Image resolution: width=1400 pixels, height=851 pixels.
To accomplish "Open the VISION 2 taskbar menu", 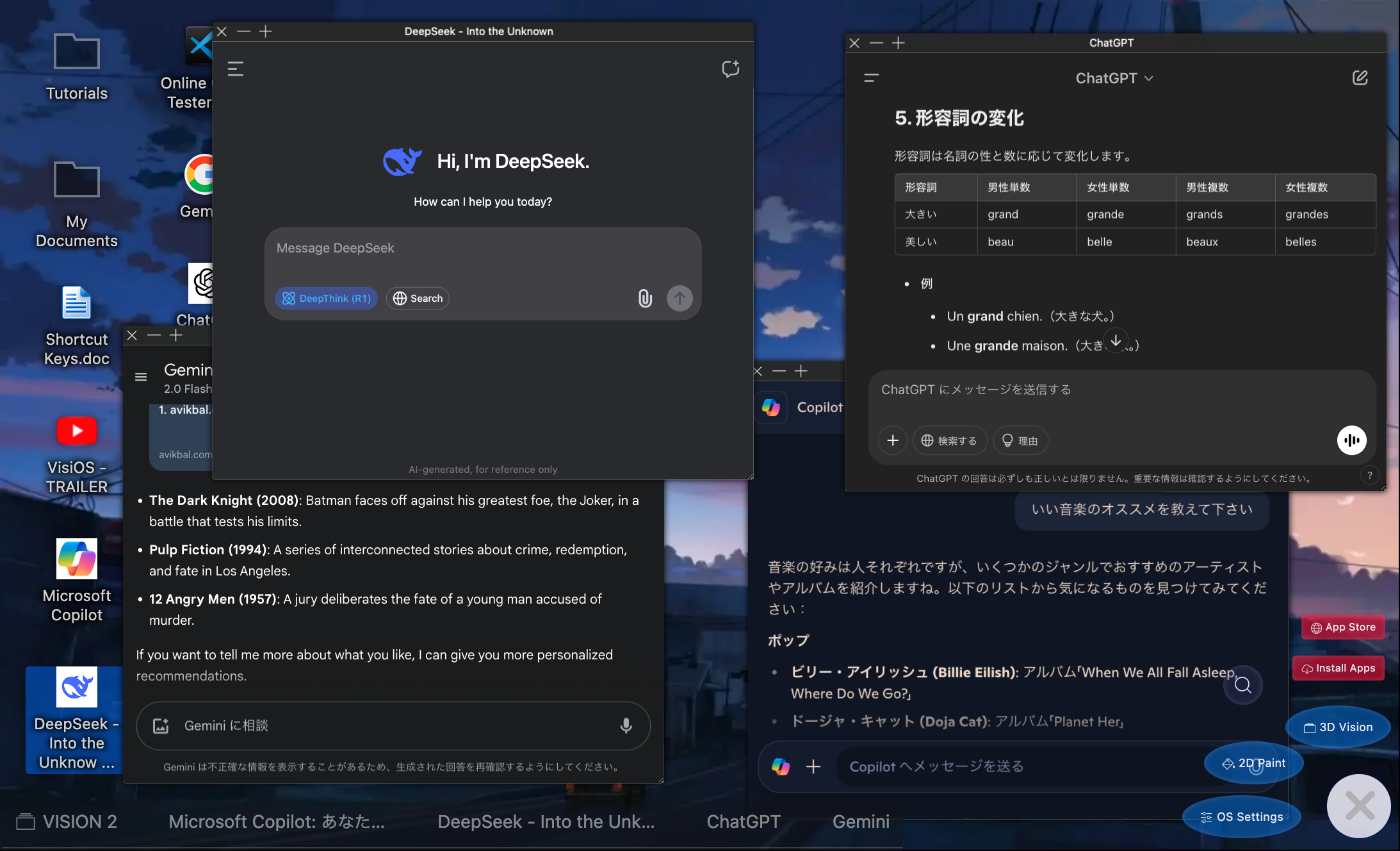I will tap(67, 822).
